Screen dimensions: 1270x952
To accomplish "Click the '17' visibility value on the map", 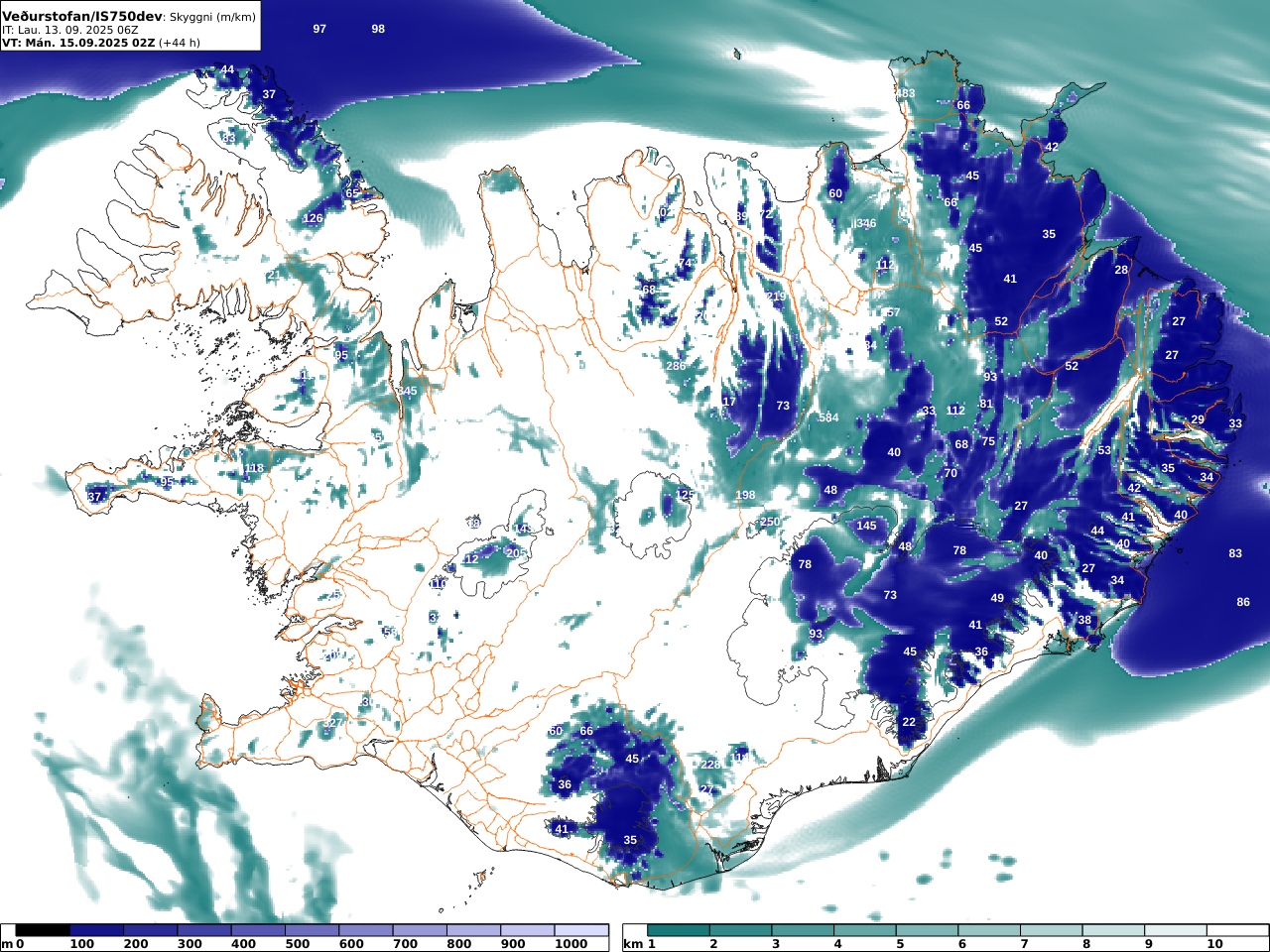I will pyautogui.click(x=729, y=402).
